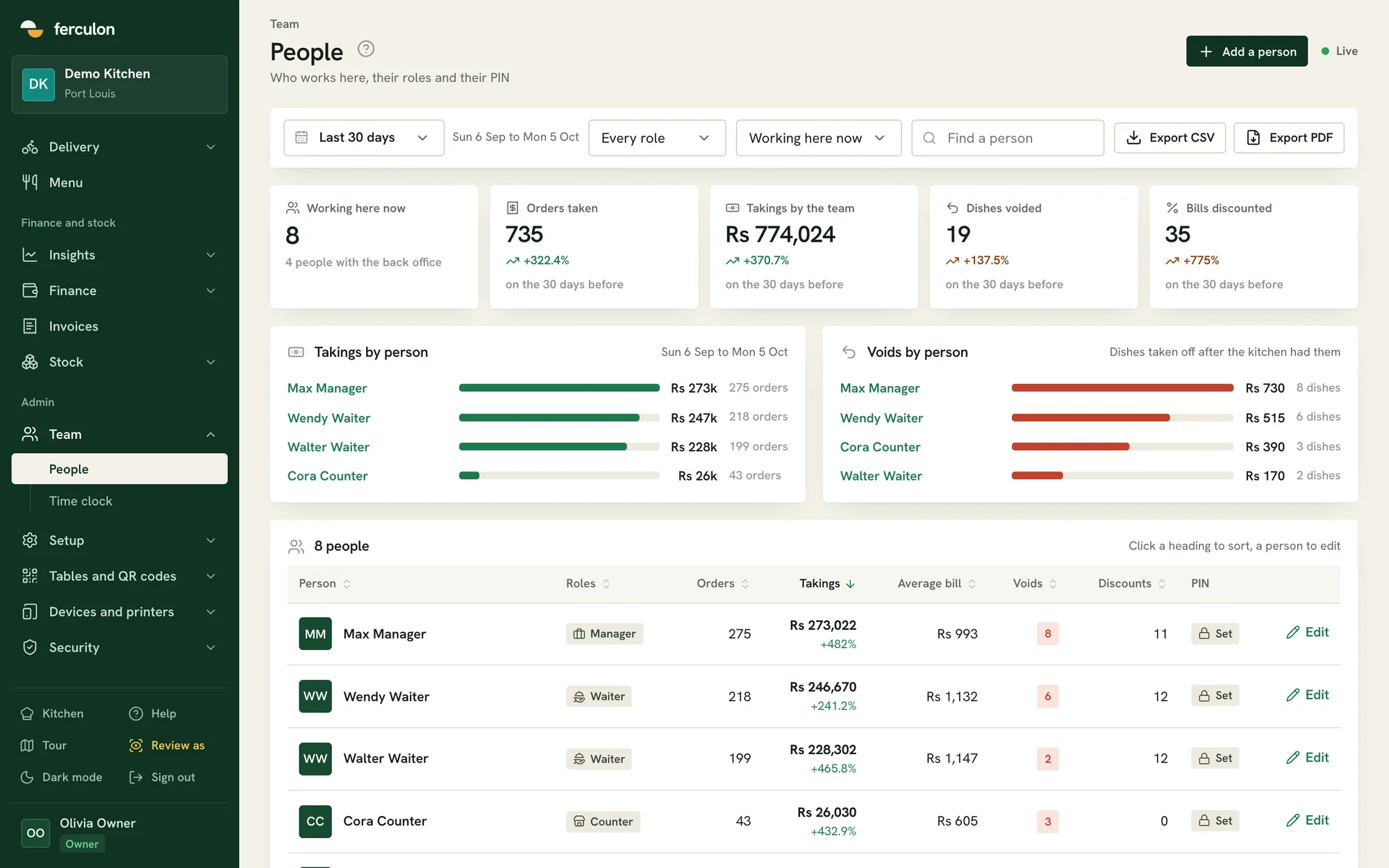Viewport: 1389px width, 868px height.
Task: Click the MM avatar for Max Manager
Action: 315,633
